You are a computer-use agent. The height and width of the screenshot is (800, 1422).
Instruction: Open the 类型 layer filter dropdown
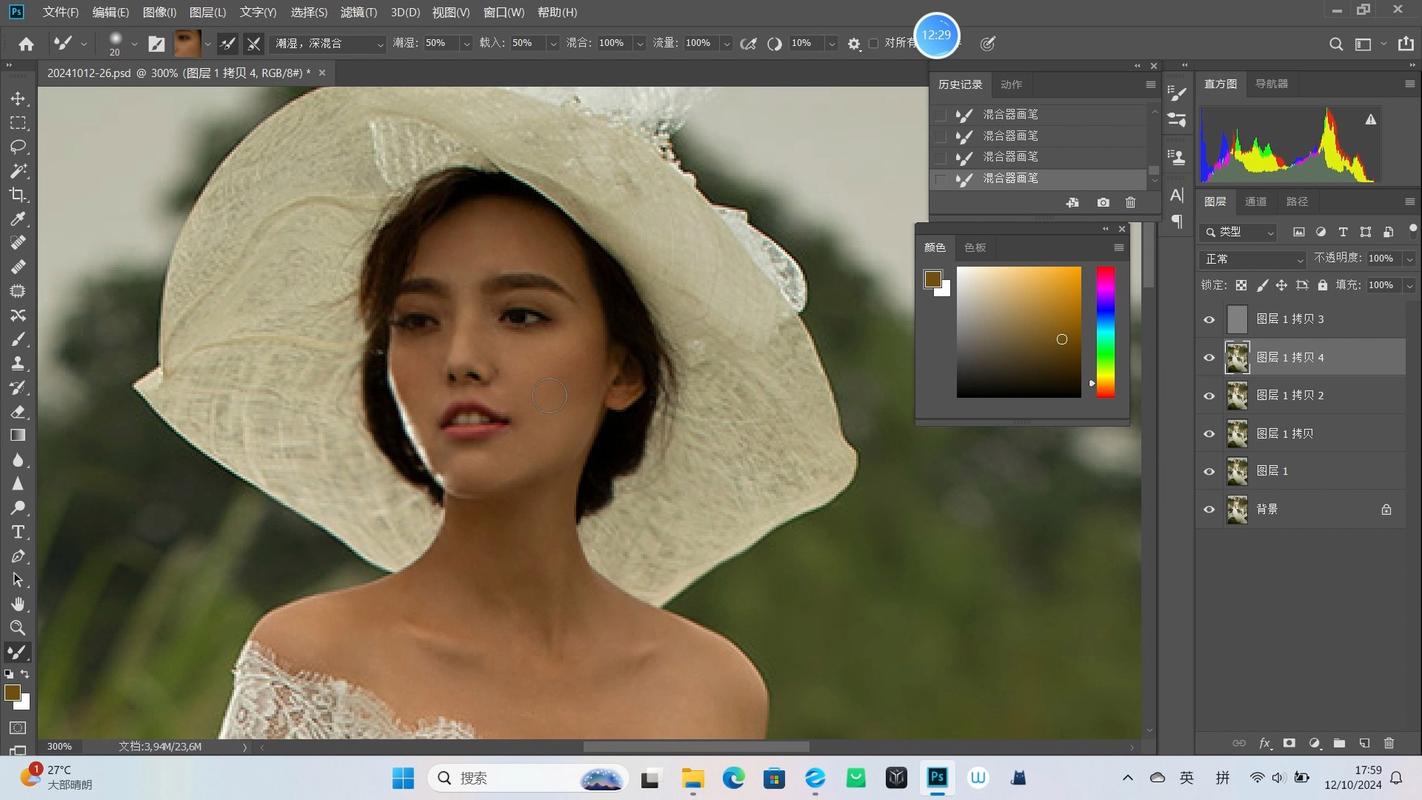[x=1239, y=232]
